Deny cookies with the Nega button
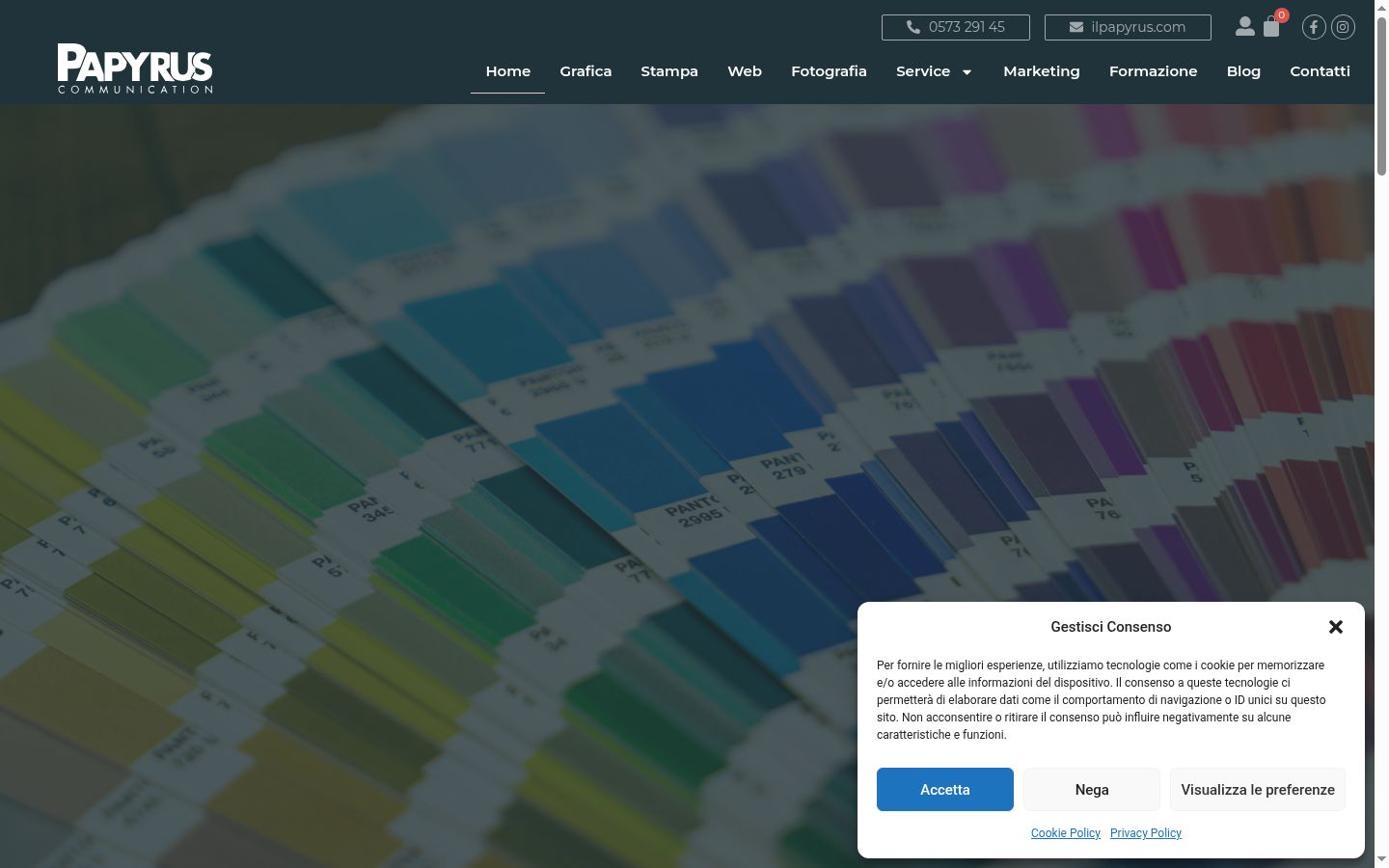 tap(1092, 790)
